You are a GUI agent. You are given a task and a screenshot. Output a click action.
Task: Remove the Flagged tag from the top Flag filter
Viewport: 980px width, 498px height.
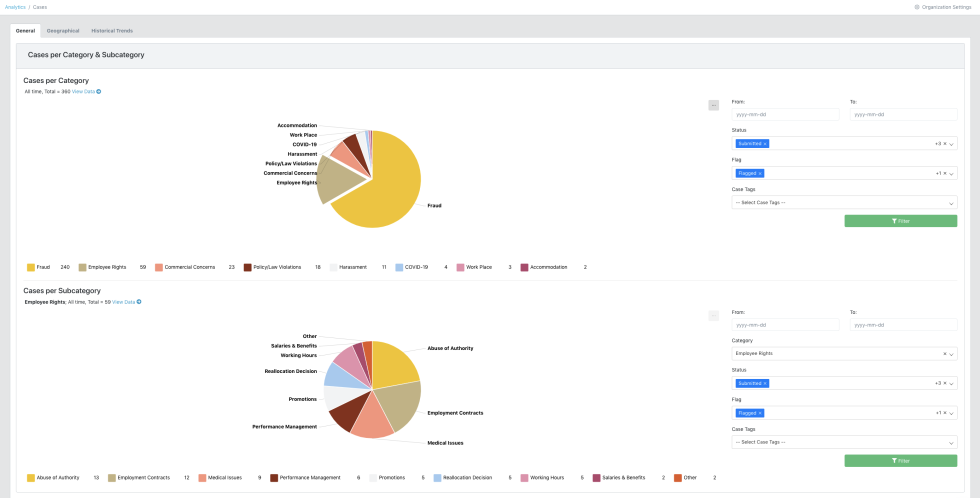pos(760,173)
